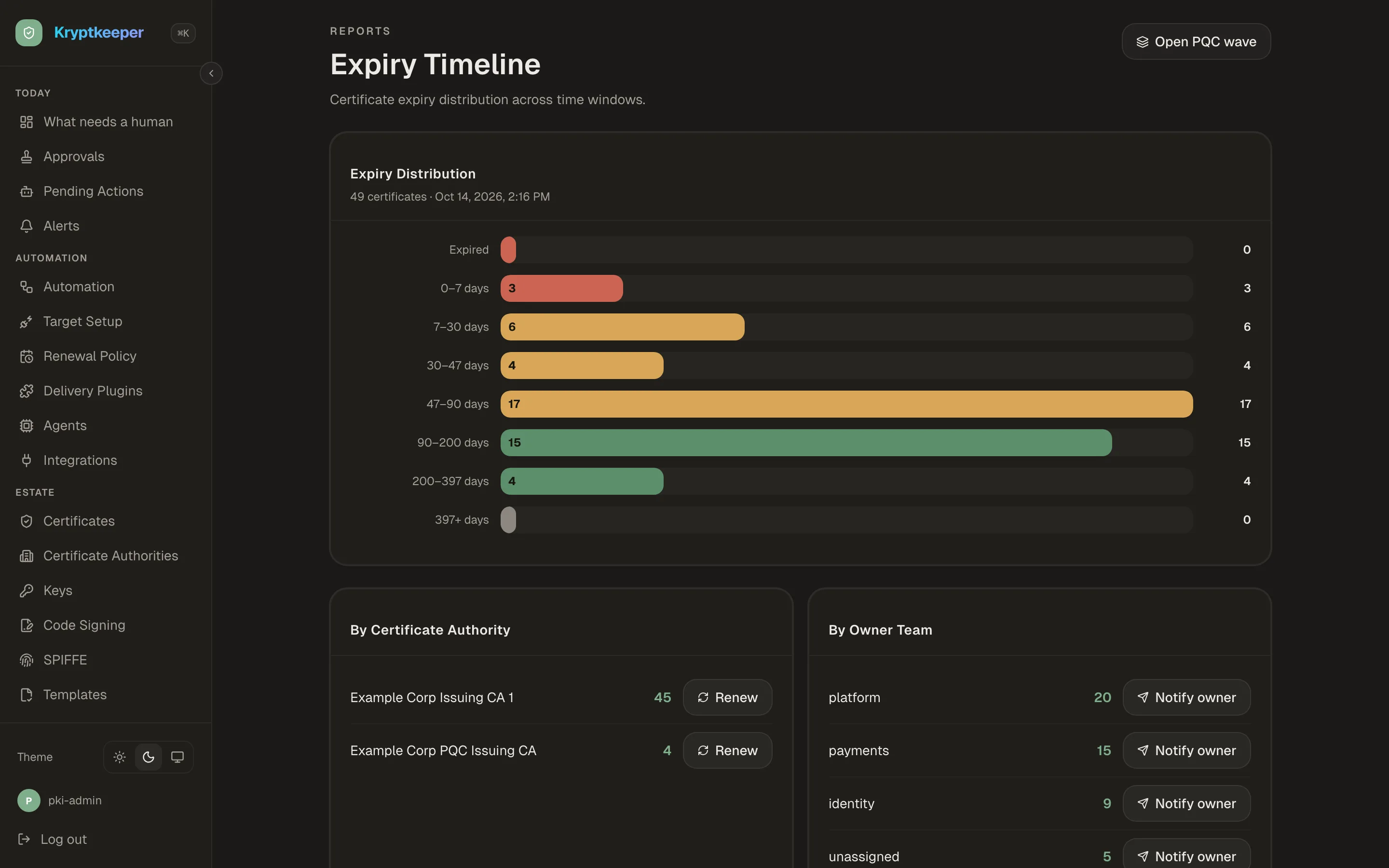Screen dimensions: 1389x868
Task: Click the Certificates shield icon in sidebar
Action: click(27, 521)
